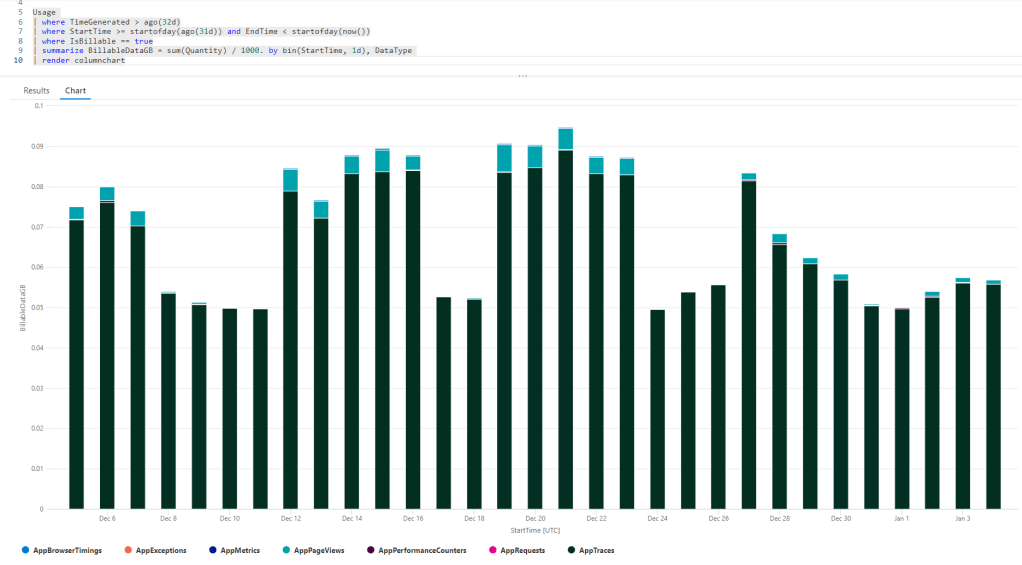This screenshot has width=1022, height=565.
Task: Place cursor on the render columnchart line
Action: coord(83,60)
